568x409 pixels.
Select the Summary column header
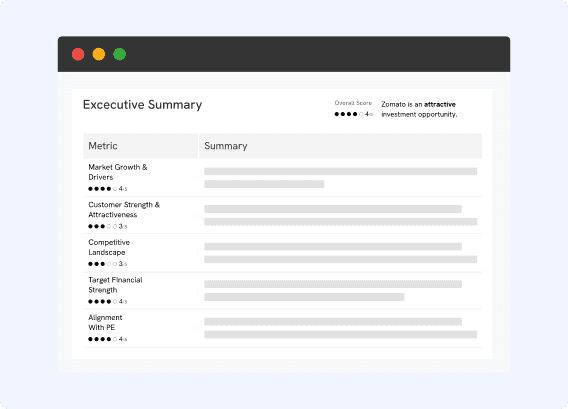coord(341,146)
